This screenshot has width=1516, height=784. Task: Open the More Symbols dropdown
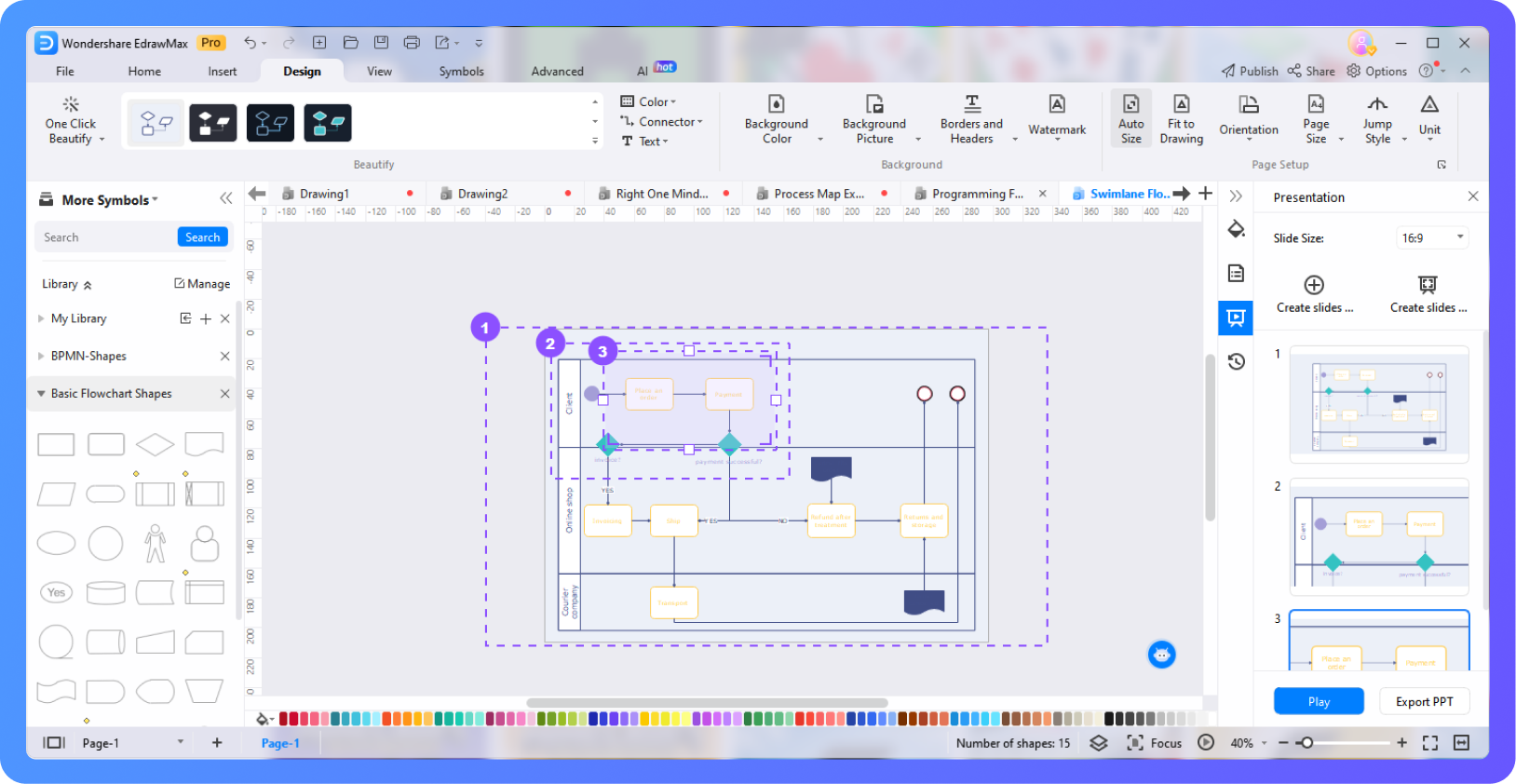pyautogui.click(x=110, y=200)
